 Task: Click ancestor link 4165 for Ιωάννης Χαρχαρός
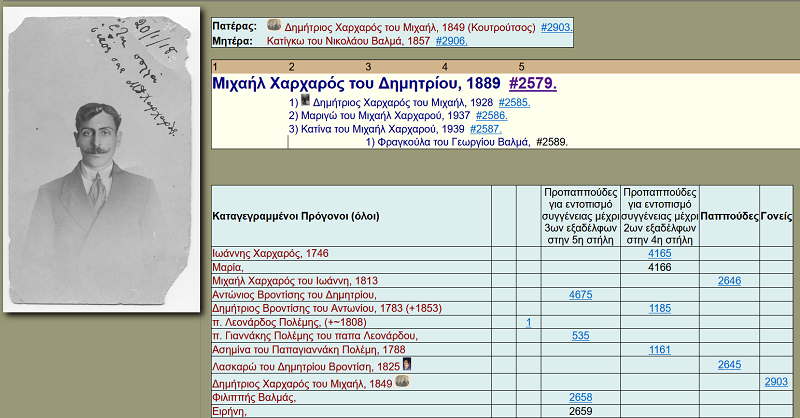tap(659, 254)
